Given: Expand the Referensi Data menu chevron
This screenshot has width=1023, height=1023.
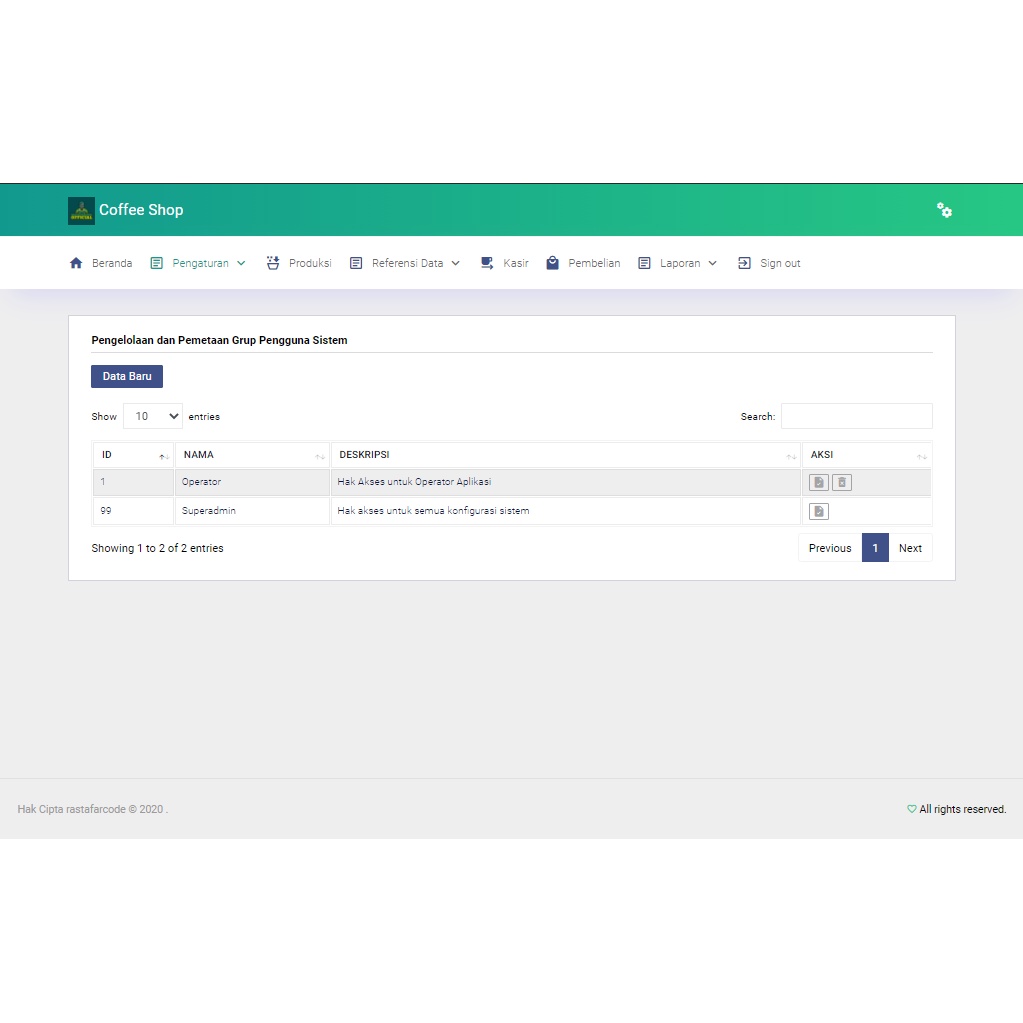Looking at the screenshot, I should click(x=455, y=263).
